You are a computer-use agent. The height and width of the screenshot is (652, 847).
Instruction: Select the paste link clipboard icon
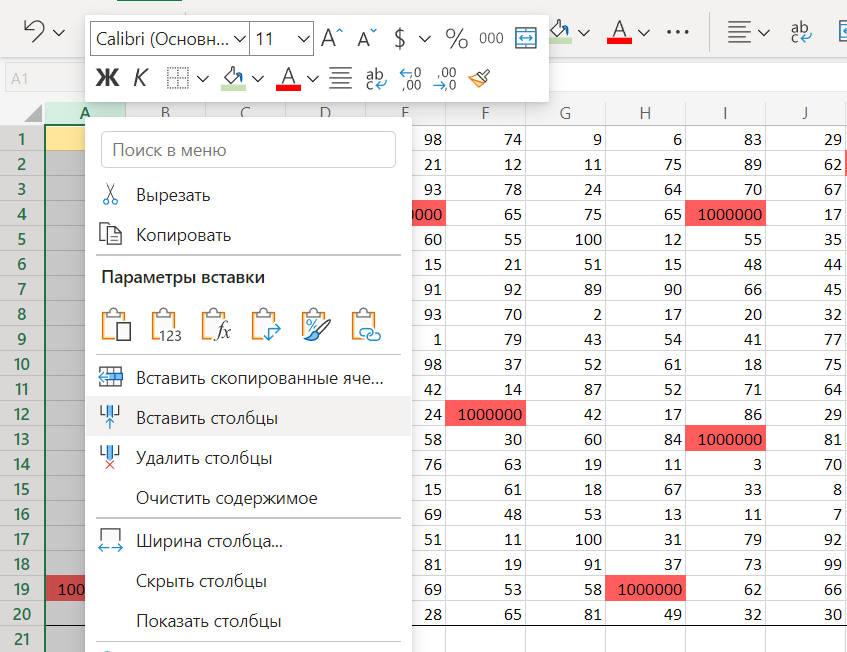tap(366, 326)
